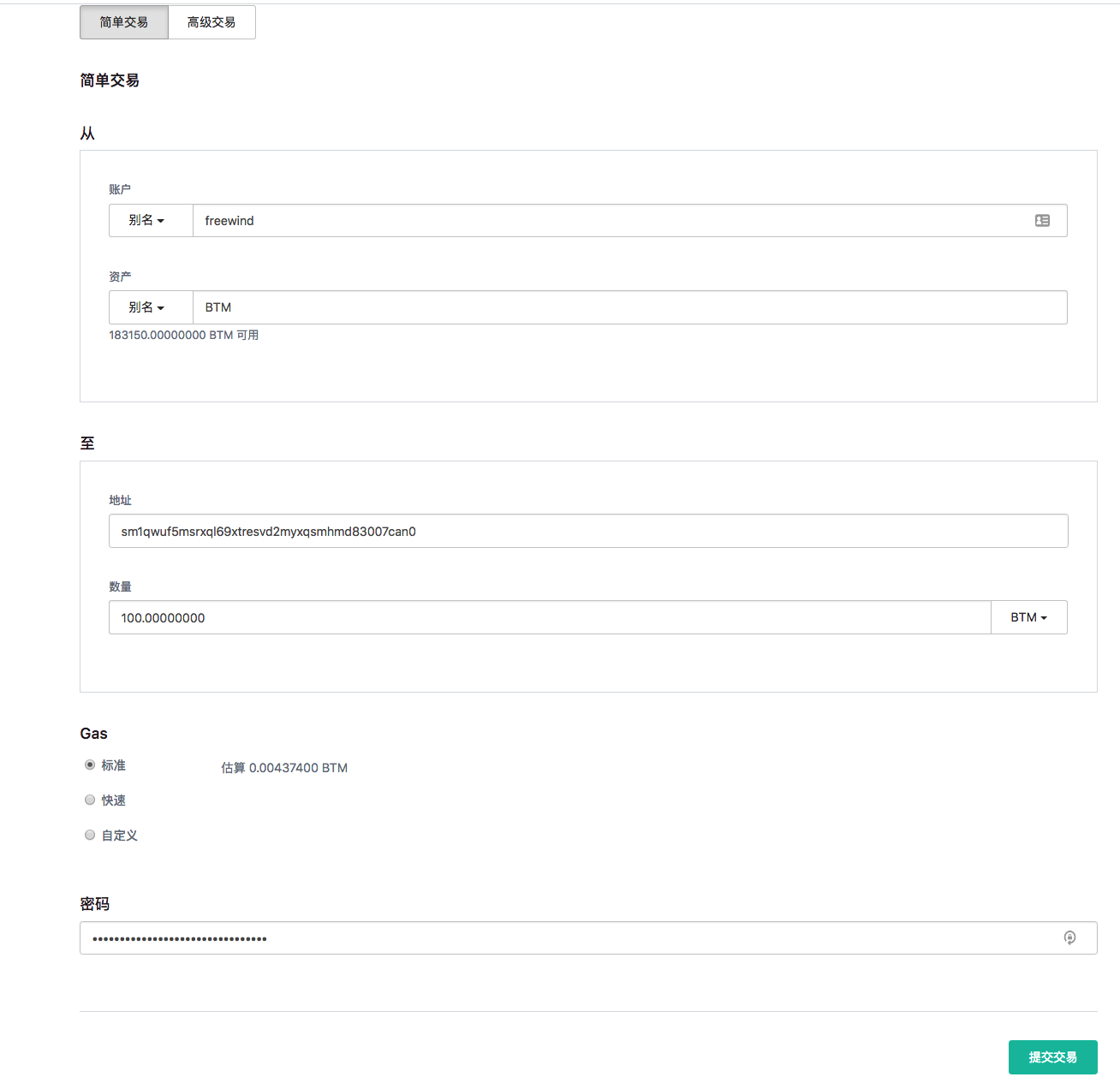Click inside the 密码 password field

tap(514, 937)
